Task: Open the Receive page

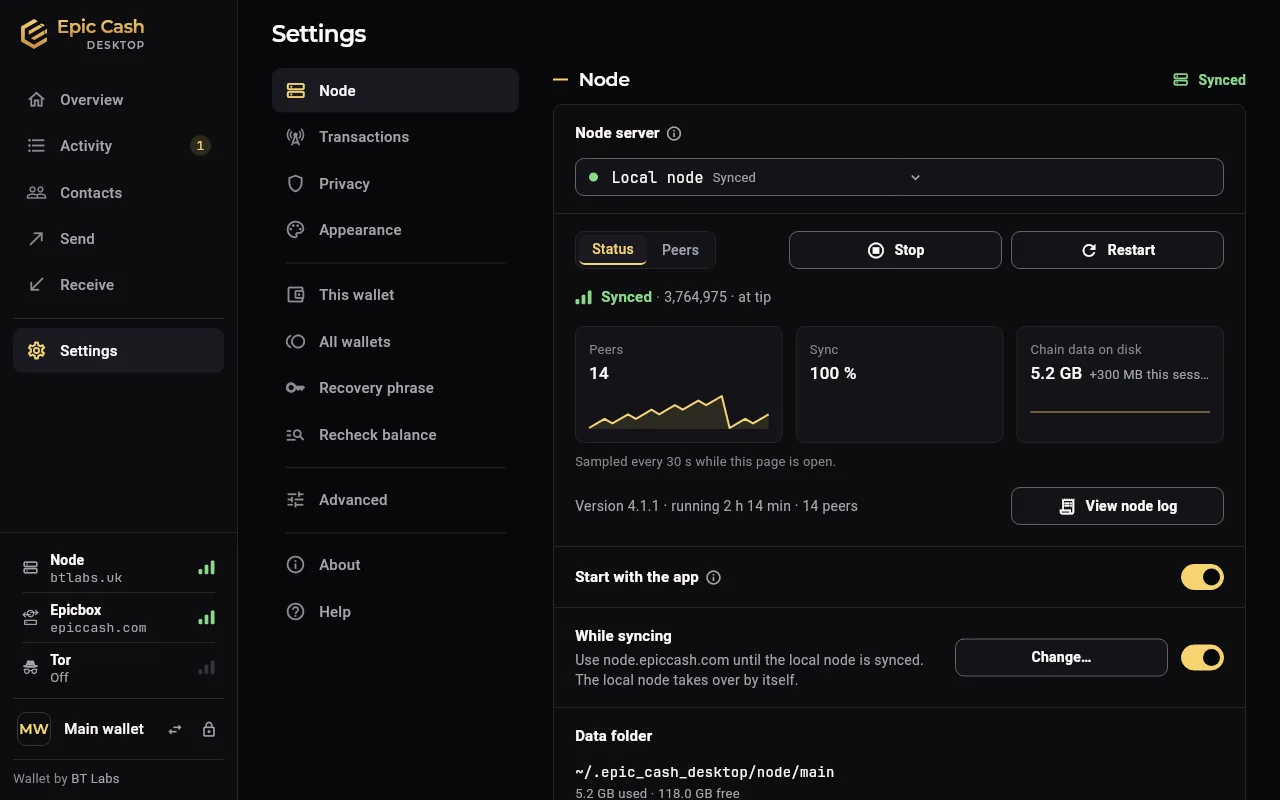Action: click(118, 285)
